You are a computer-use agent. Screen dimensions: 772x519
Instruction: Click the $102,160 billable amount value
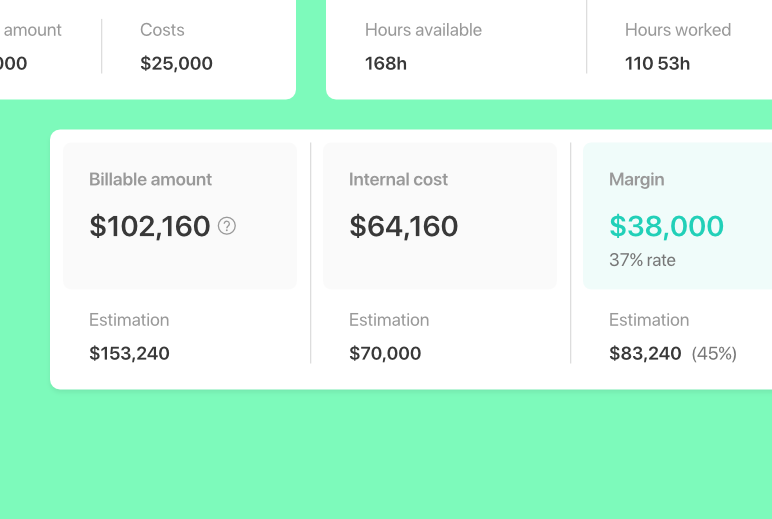150,226
